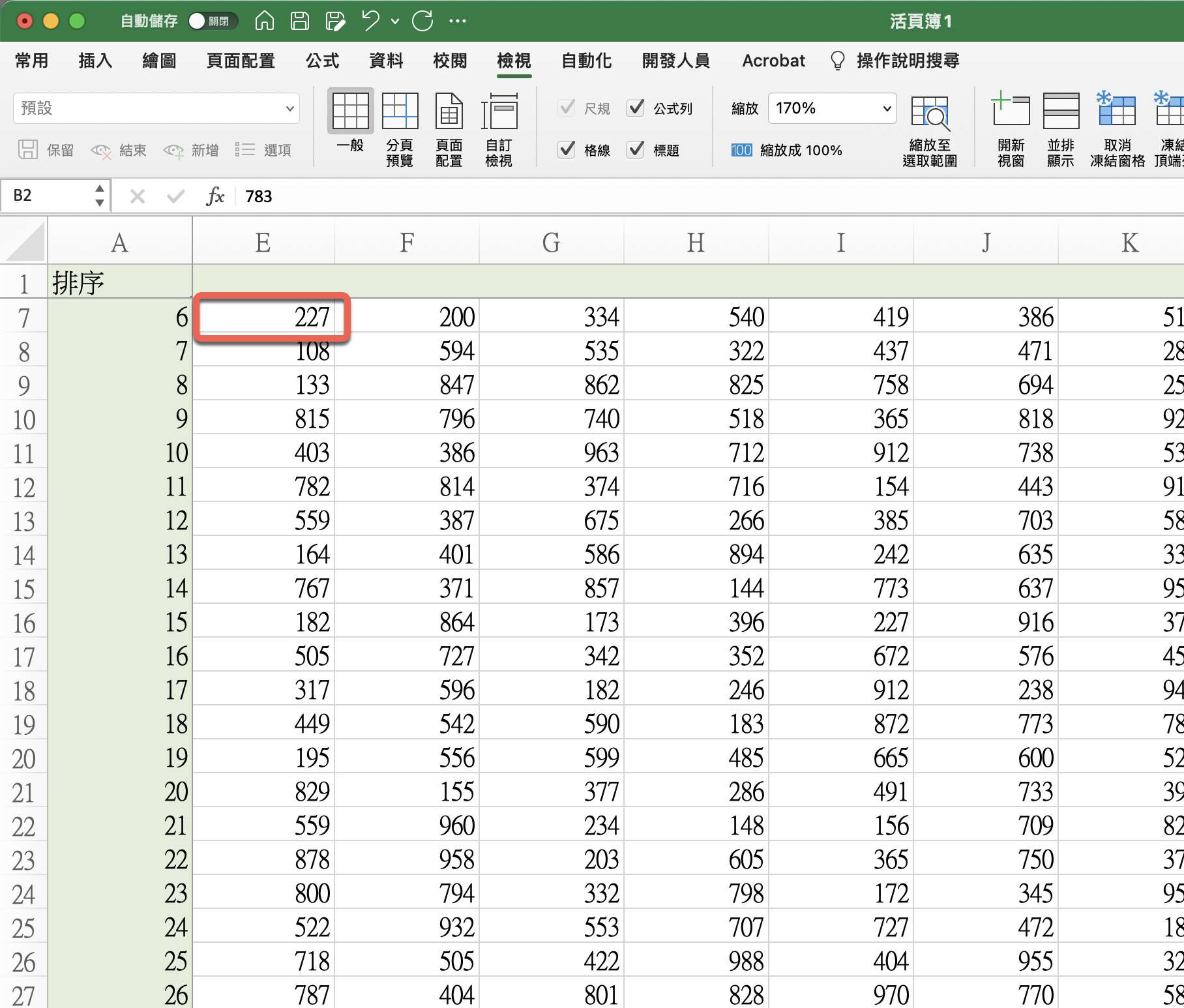The image size is (1184, 1008).
Task: Open the undo history dropdown arrow
Action: pos(395,22)
